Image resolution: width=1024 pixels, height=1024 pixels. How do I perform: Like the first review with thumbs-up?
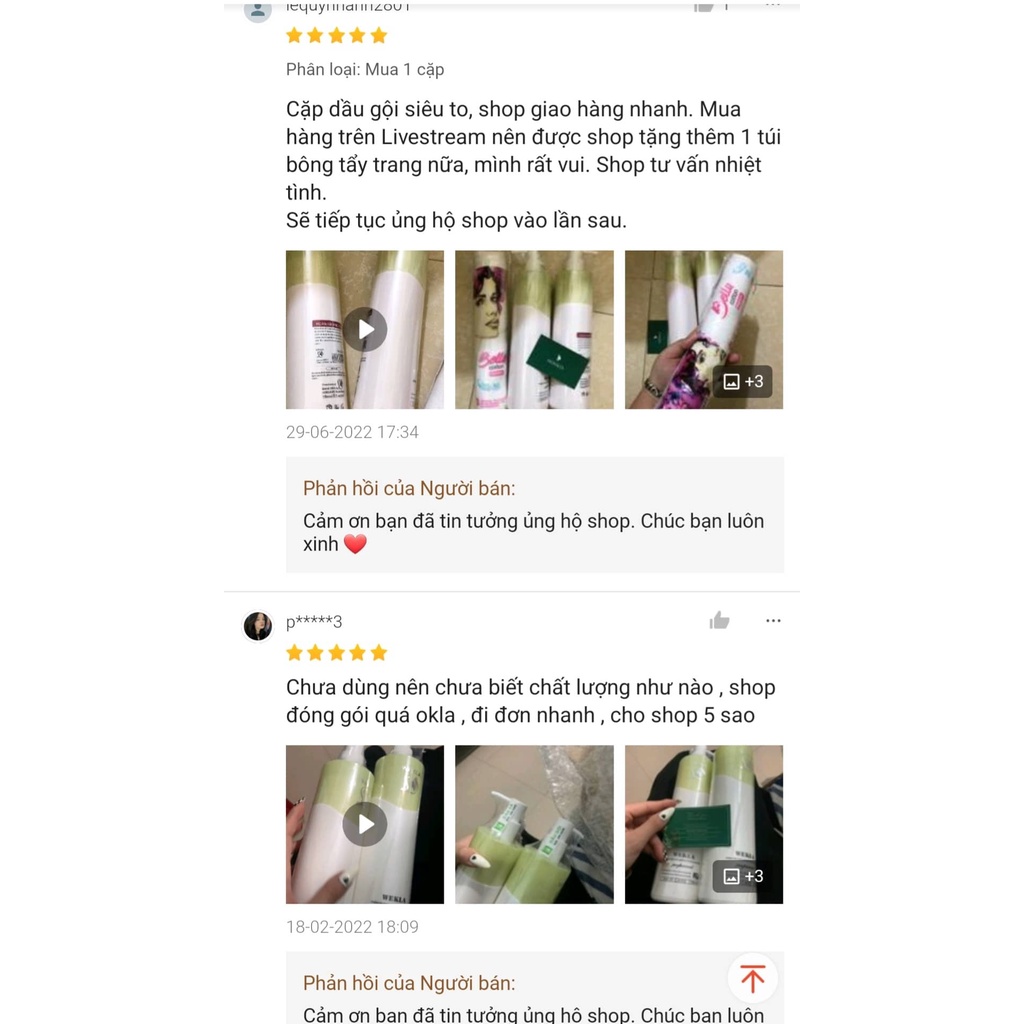704,7
